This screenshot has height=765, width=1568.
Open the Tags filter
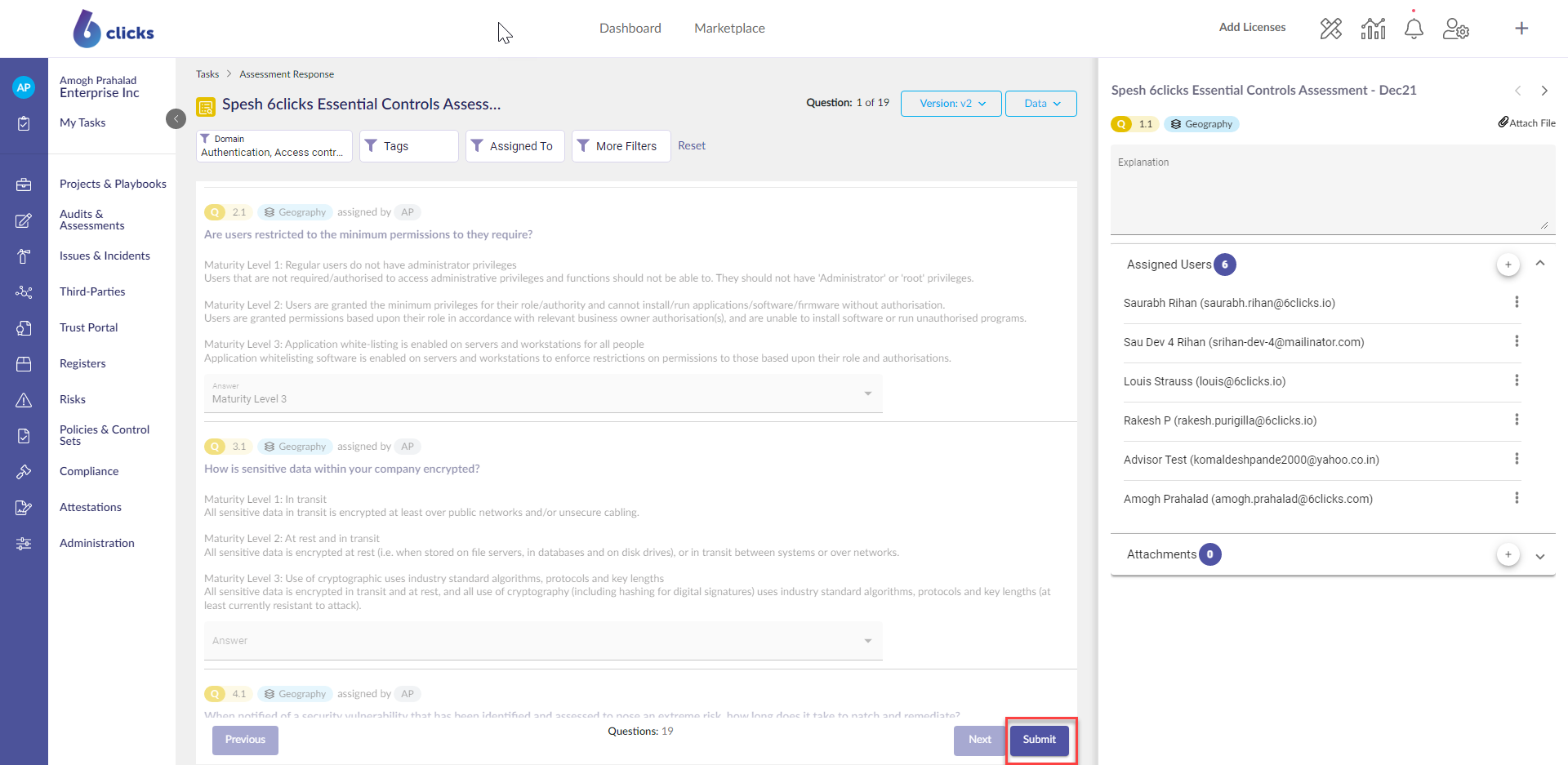pyautogui.click(x=409, y=146)
